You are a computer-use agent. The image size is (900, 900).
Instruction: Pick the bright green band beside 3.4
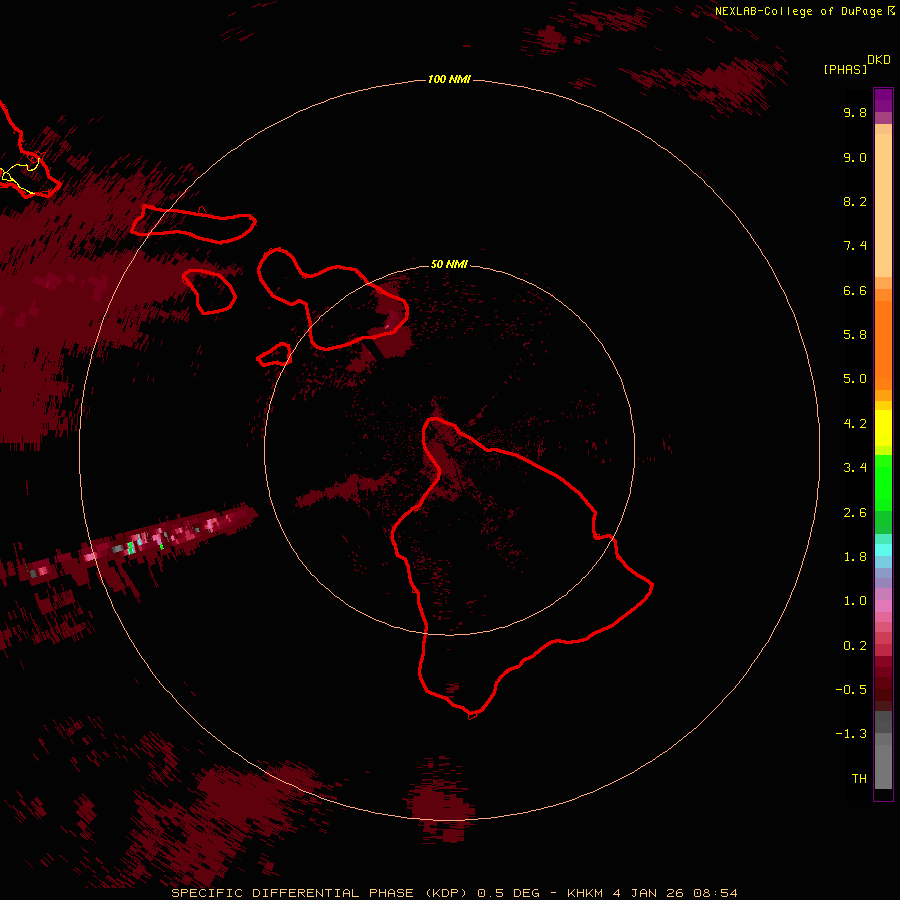(883, 482)
